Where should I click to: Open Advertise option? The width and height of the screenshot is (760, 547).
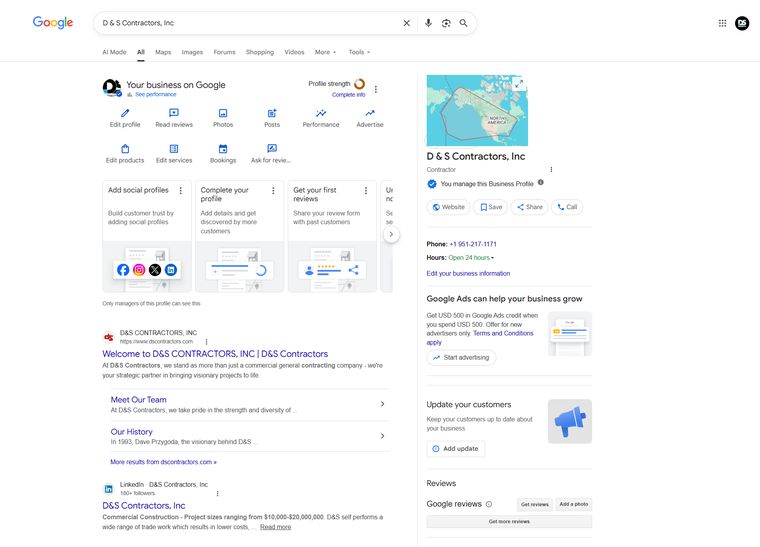pos(370,118)
